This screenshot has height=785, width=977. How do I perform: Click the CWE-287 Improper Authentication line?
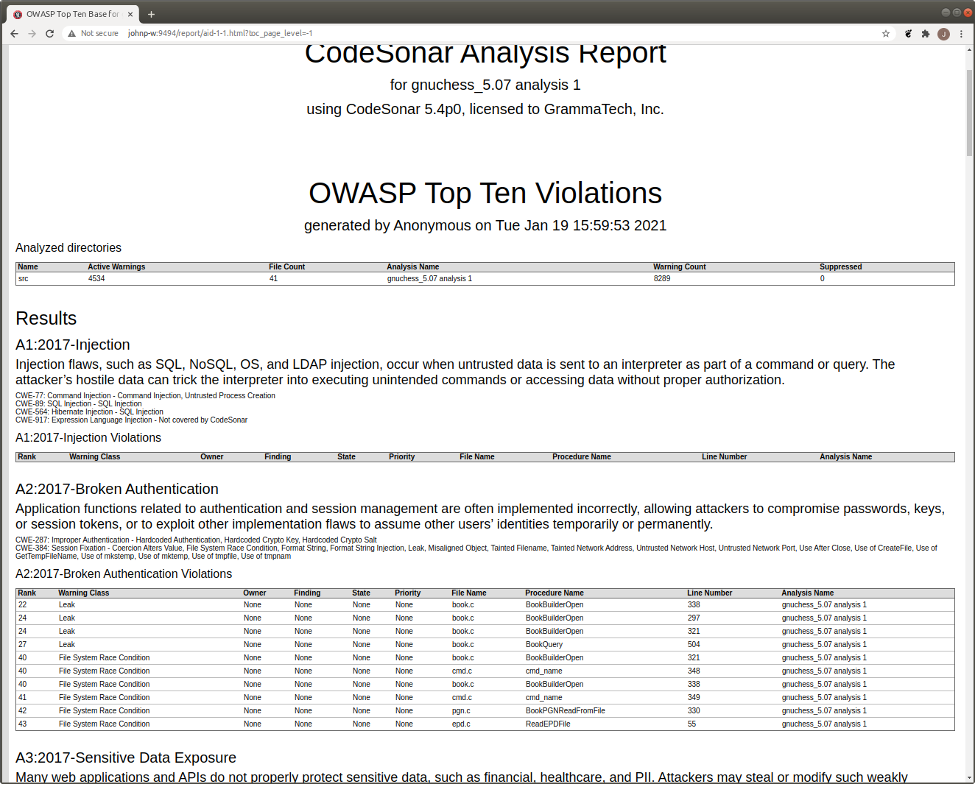point(196,540)
